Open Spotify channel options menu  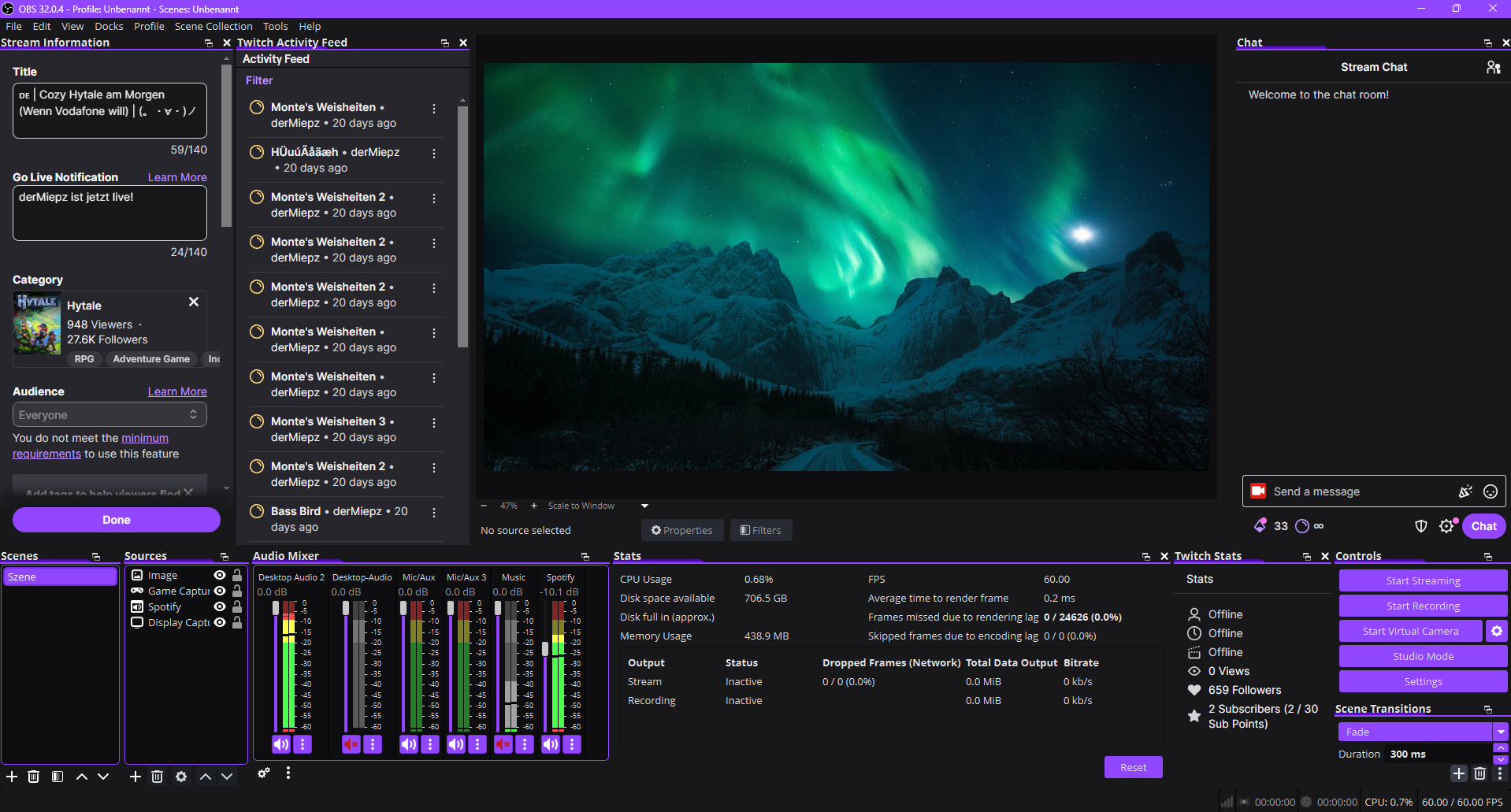pos(573,744)
